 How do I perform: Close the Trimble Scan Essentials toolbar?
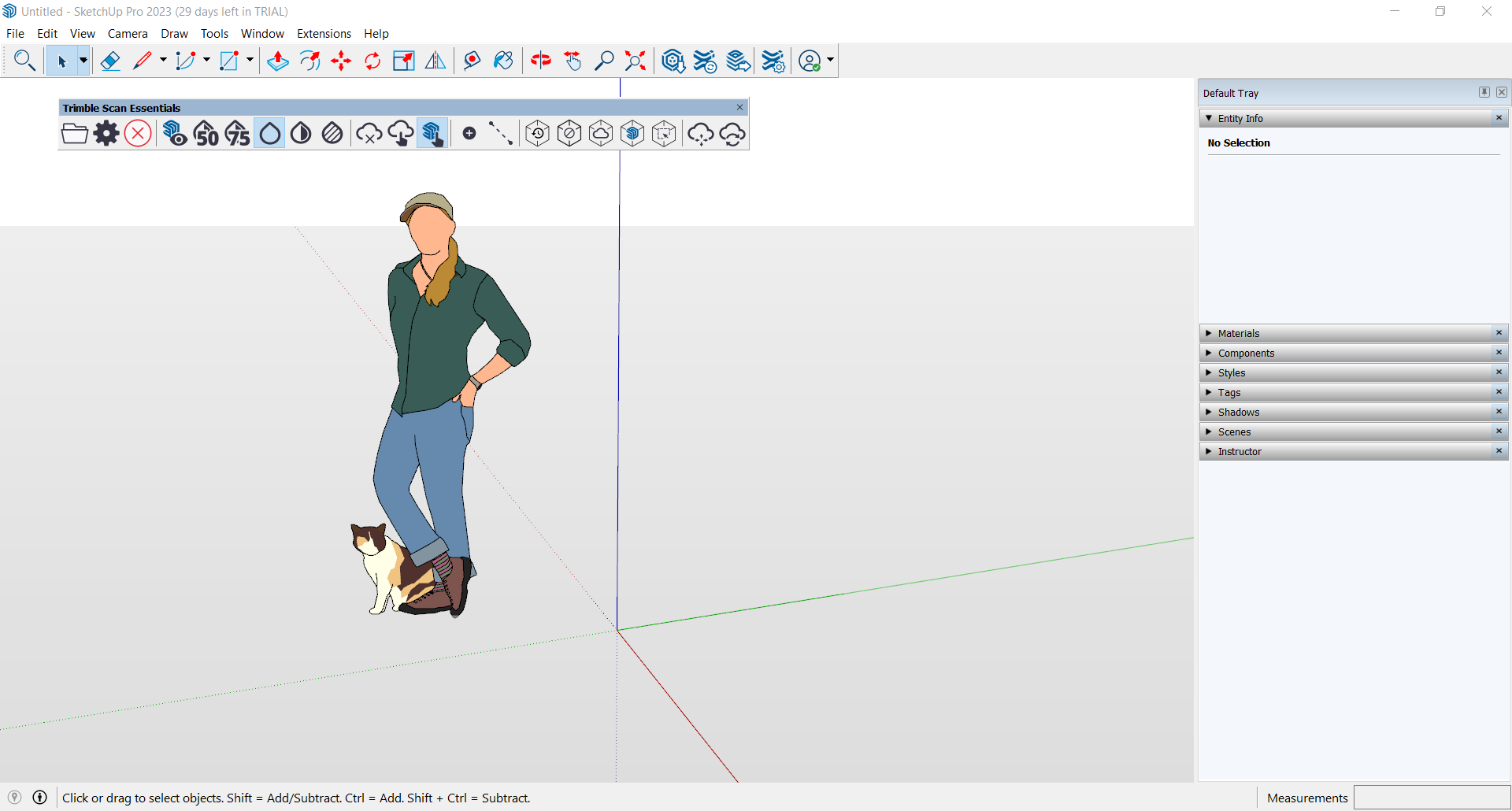pos(739,108)
